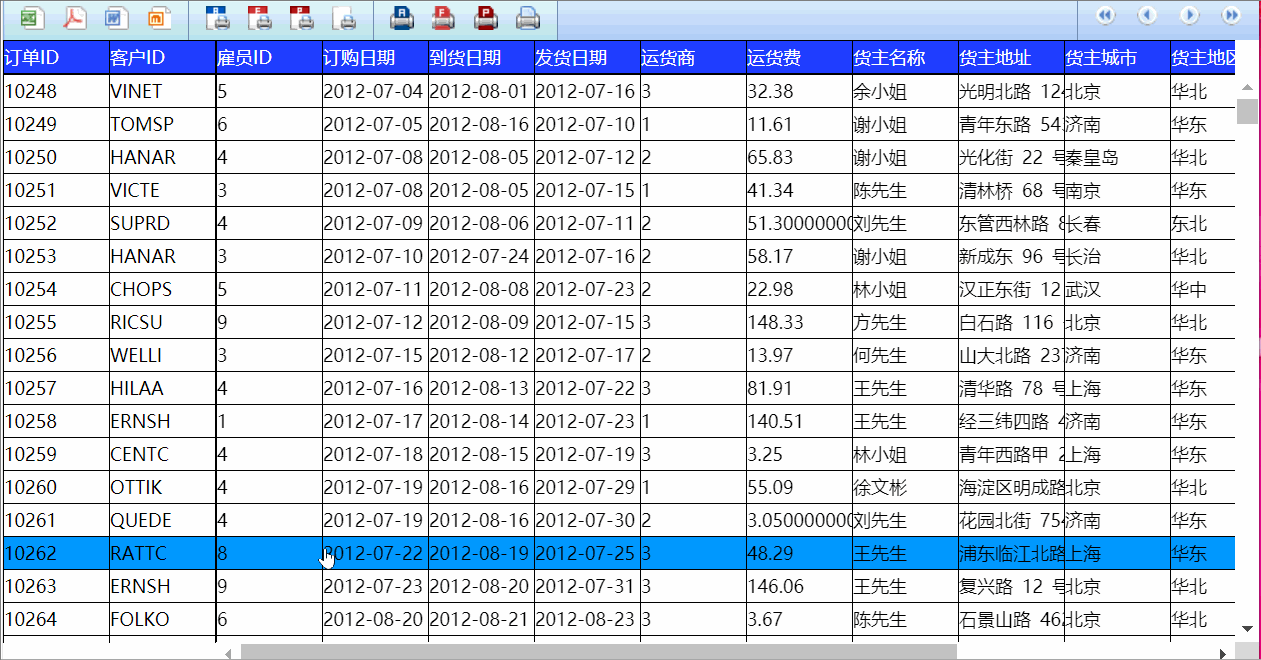Select customer cell SUPRD
Screen dimensions: 1261x660
[162, 223]
